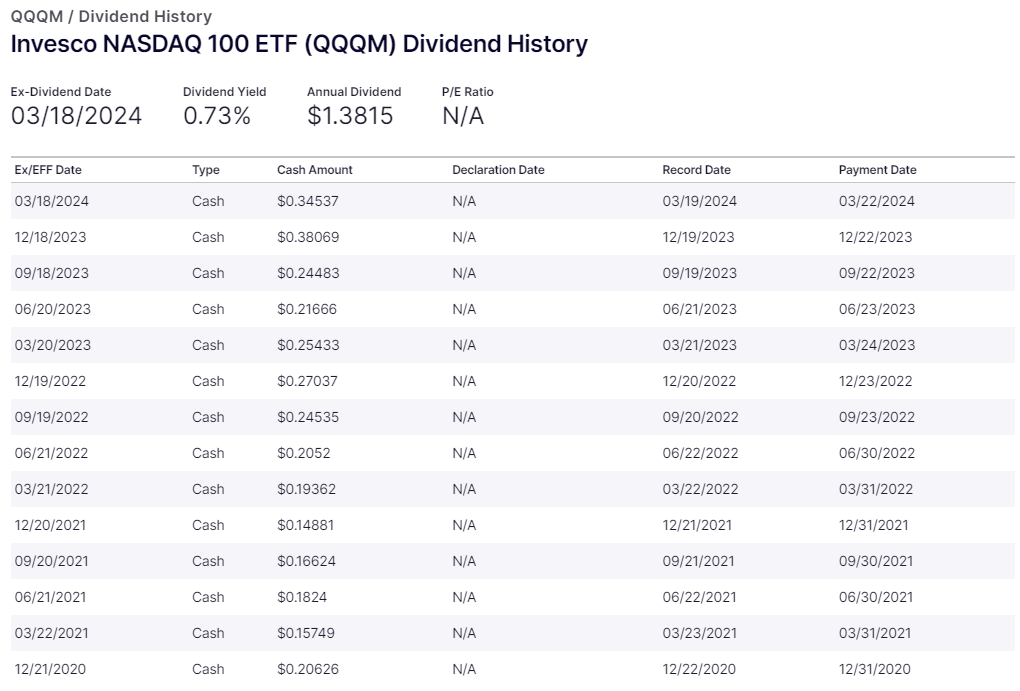Select ex date 03/22/2021
This screenshot has width=1020, height=691.
tap(51, 633)
